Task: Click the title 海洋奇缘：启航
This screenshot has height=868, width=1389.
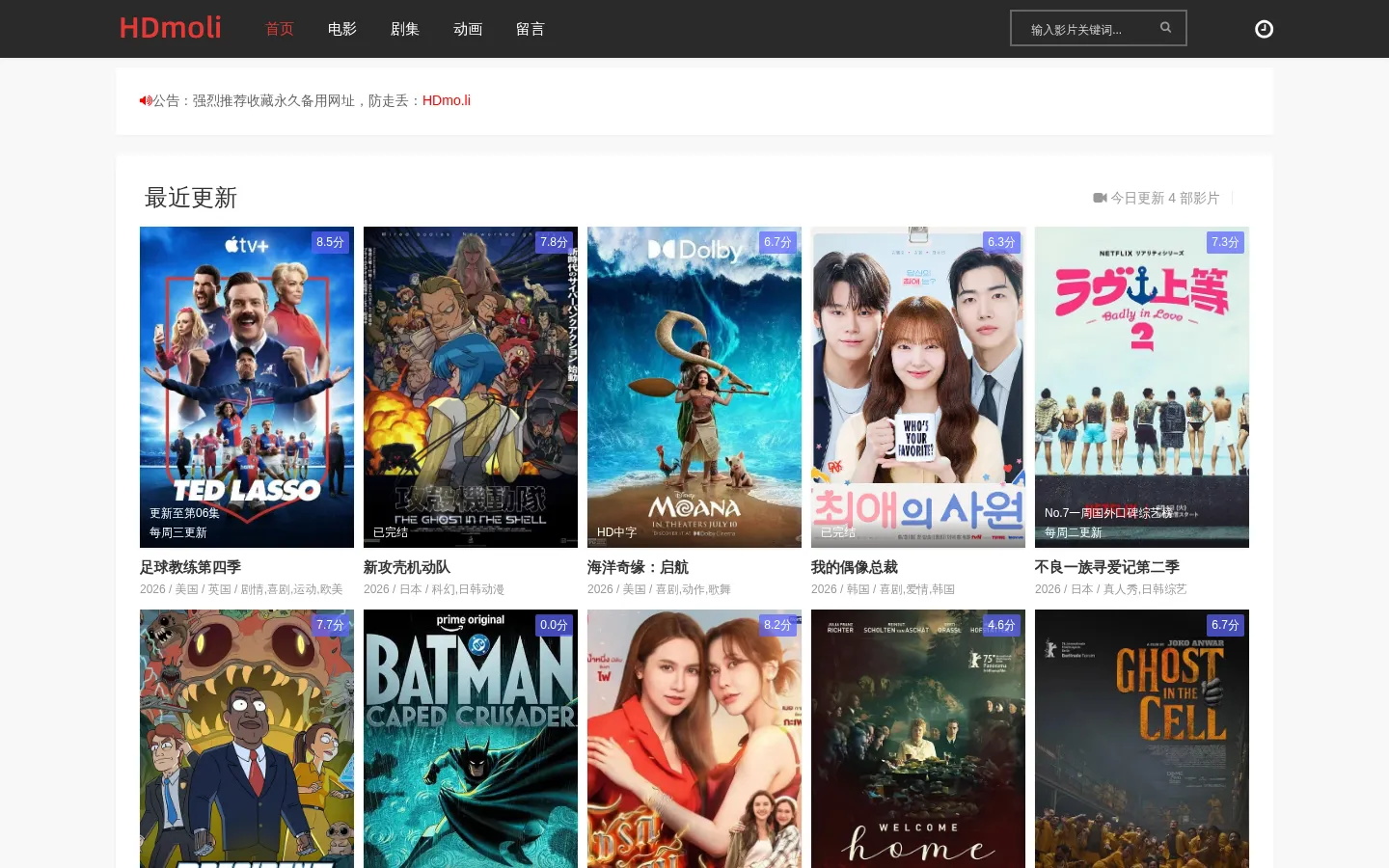Action: (x=639, y=567)
